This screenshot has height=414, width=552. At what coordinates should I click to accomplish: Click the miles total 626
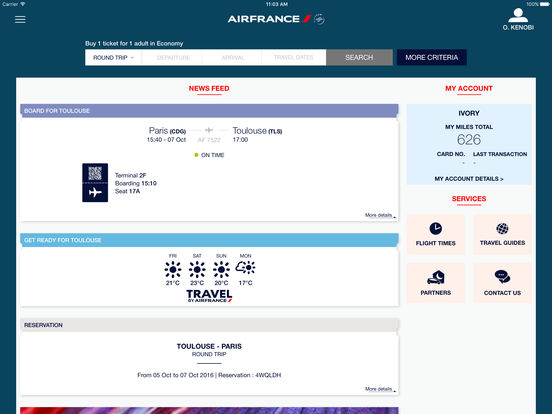(469, 140)
